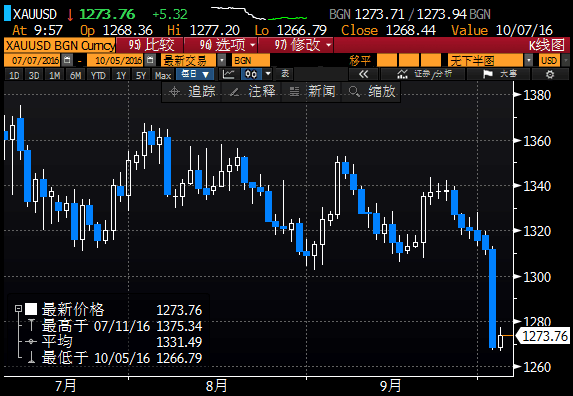573x396 pixels.
Task: Activate the 追踪 crosshair tracking tool
Action: tap(192, 91)
